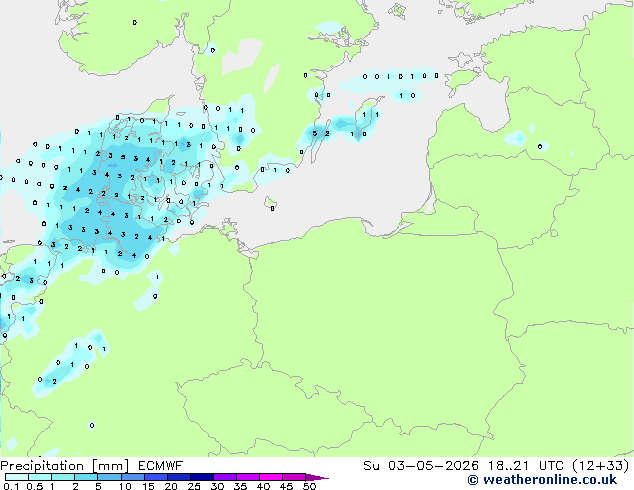
Task: Click the '20' legend scale label
Action: click(171, 486)
